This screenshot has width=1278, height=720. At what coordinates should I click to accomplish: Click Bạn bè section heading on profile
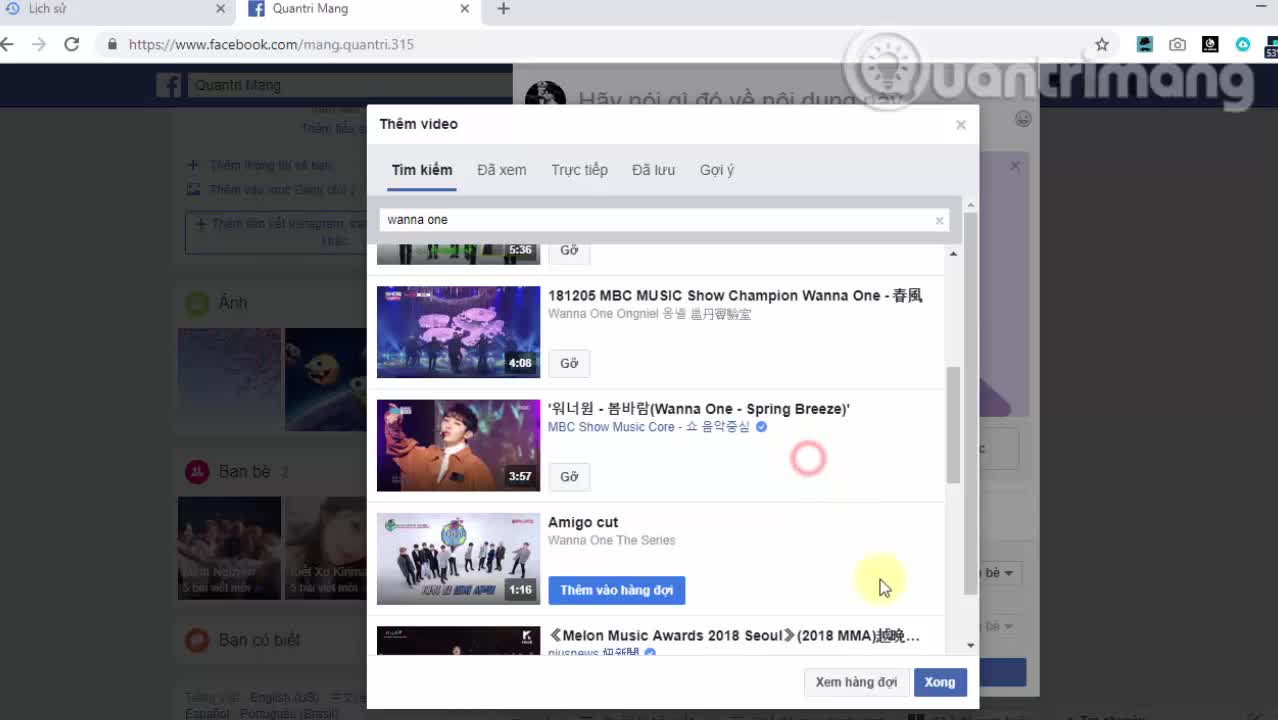(245, 471)
